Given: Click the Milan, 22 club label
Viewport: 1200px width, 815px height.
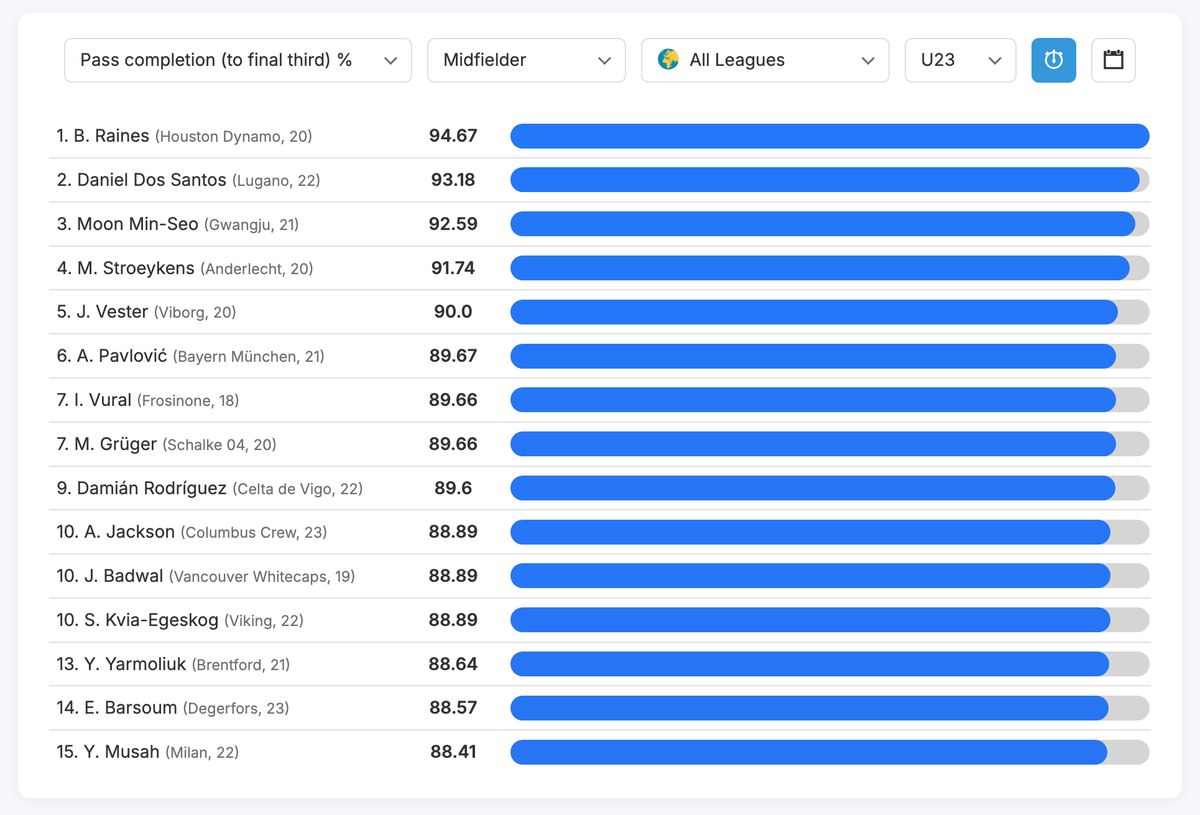Looking at the screenshot, I should tap(202, 753).
